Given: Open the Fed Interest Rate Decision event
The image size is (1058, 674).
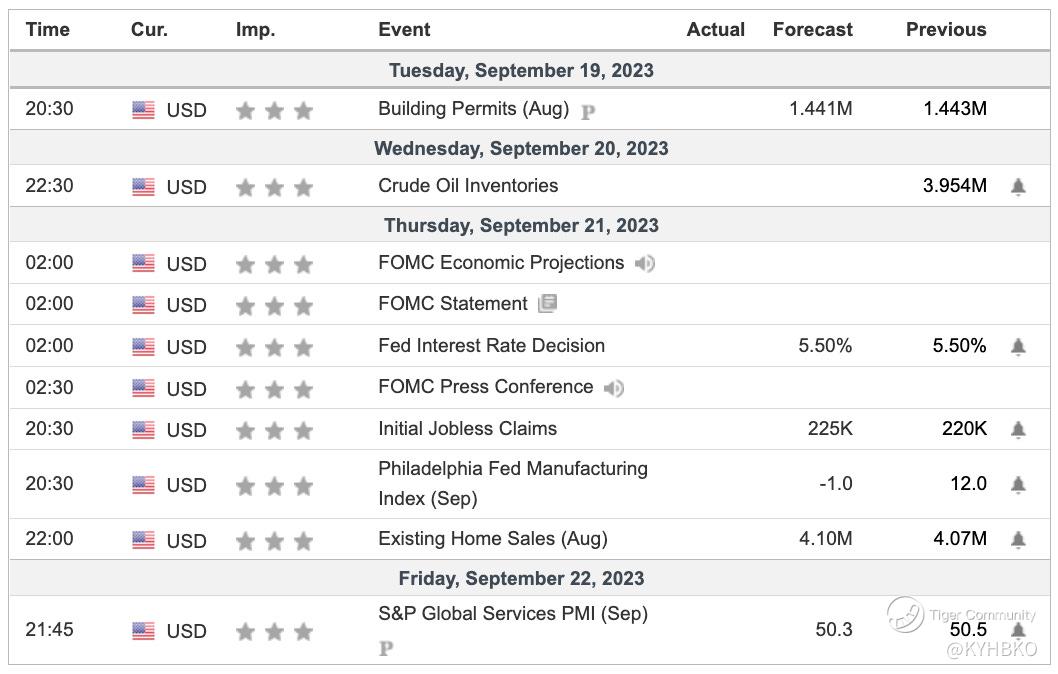Looking at the screenshot, I should point(491,346).
